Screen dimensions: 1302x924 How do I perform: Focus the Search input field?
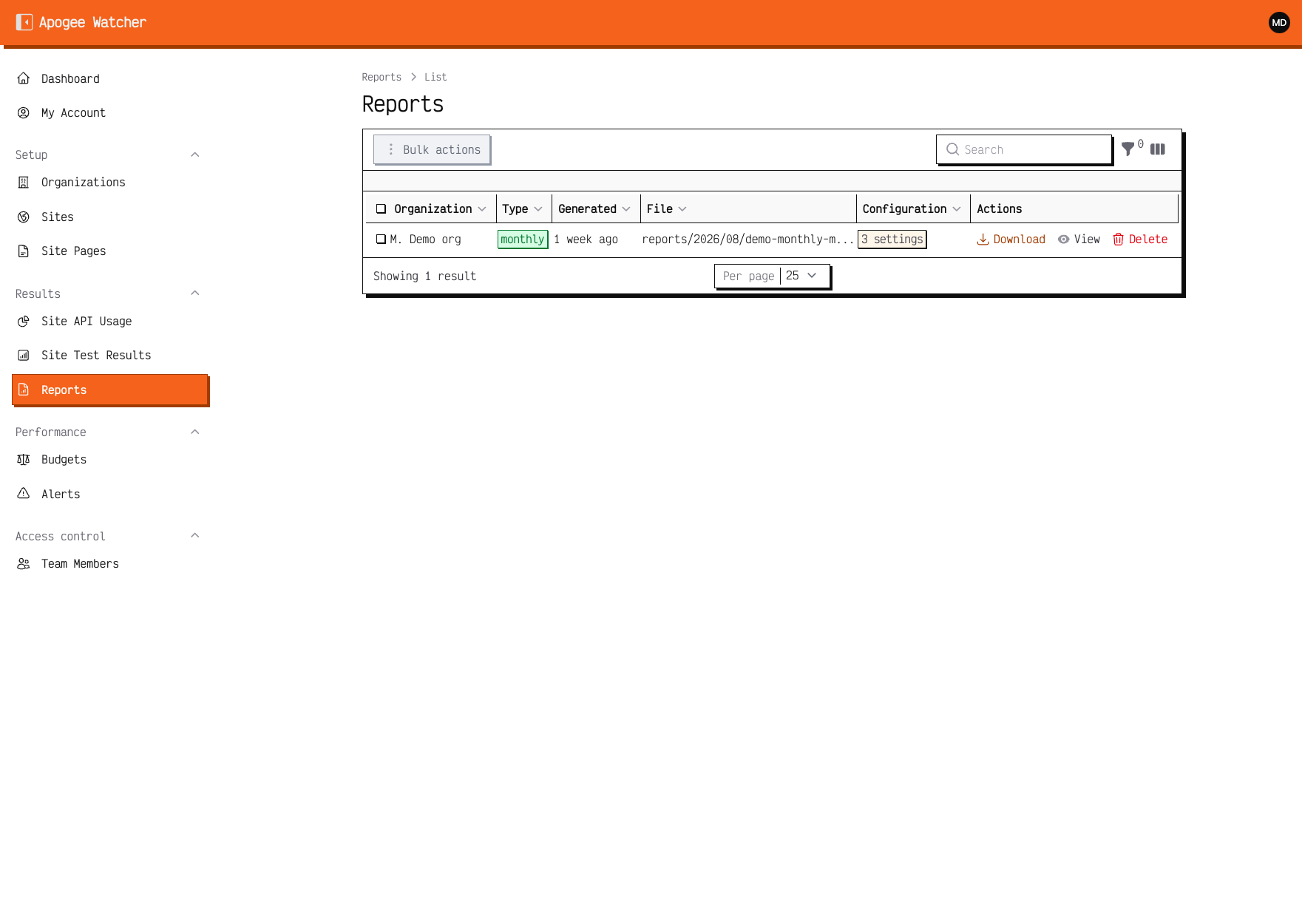(x=1024, y=149)
